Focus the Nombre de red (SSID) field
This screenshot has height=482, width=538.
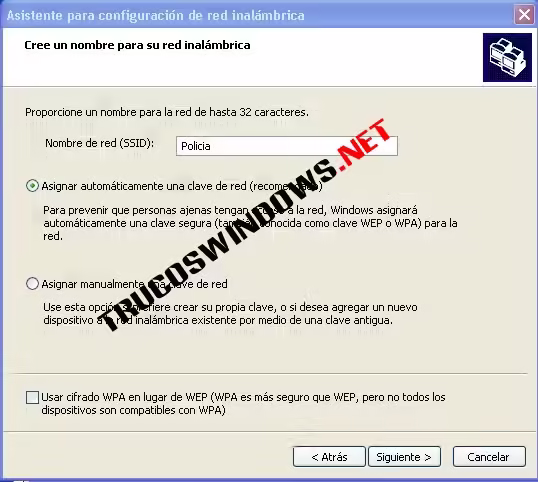(287, 146)
